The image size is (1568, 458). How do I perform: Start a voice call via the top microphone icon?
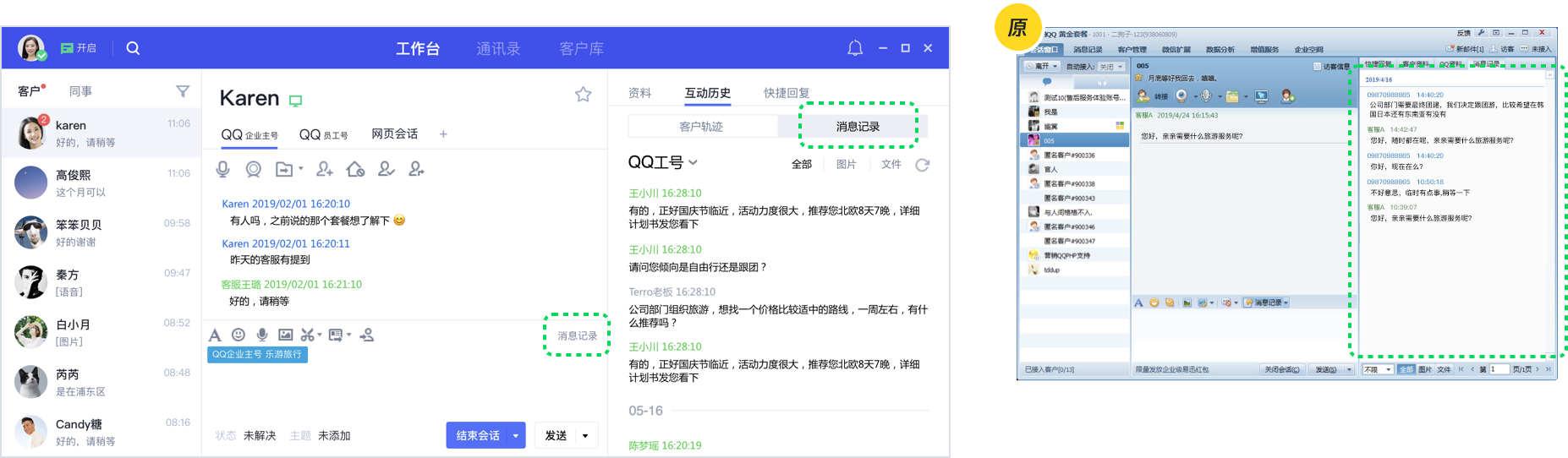coord(223,169)
